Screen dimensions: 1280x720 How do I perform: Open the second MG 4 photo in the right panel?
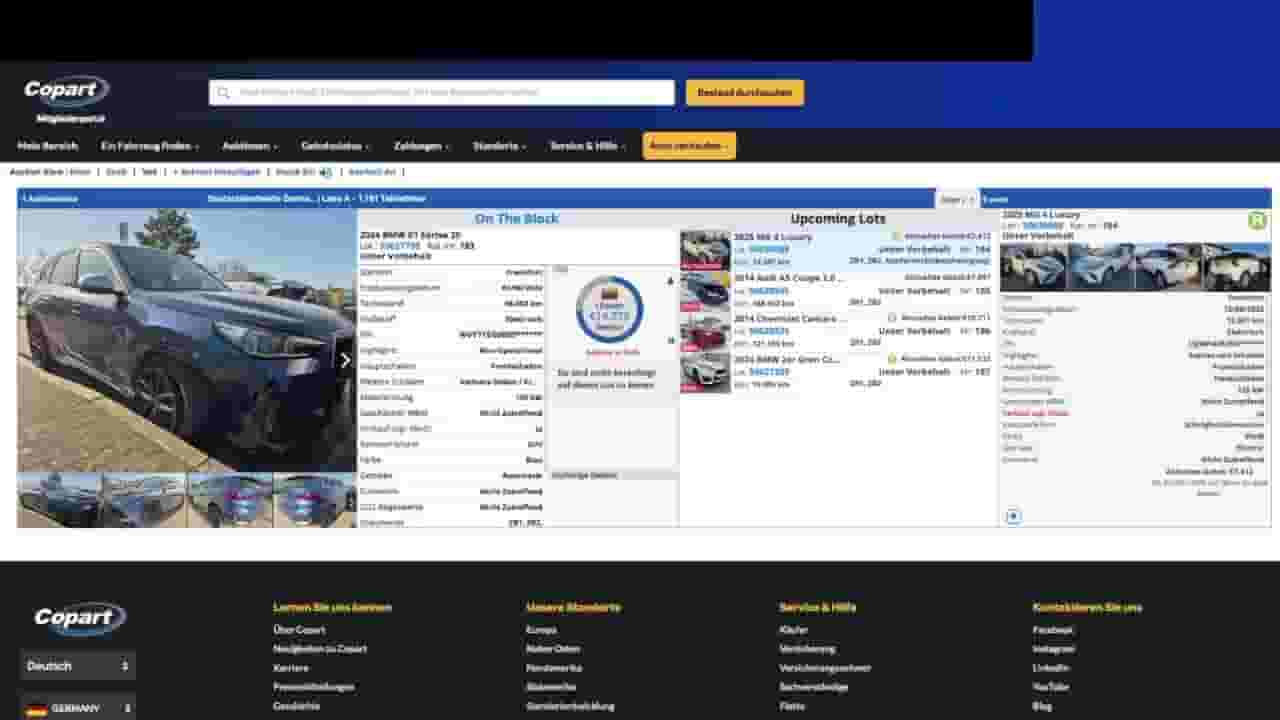click(1101, 267)
